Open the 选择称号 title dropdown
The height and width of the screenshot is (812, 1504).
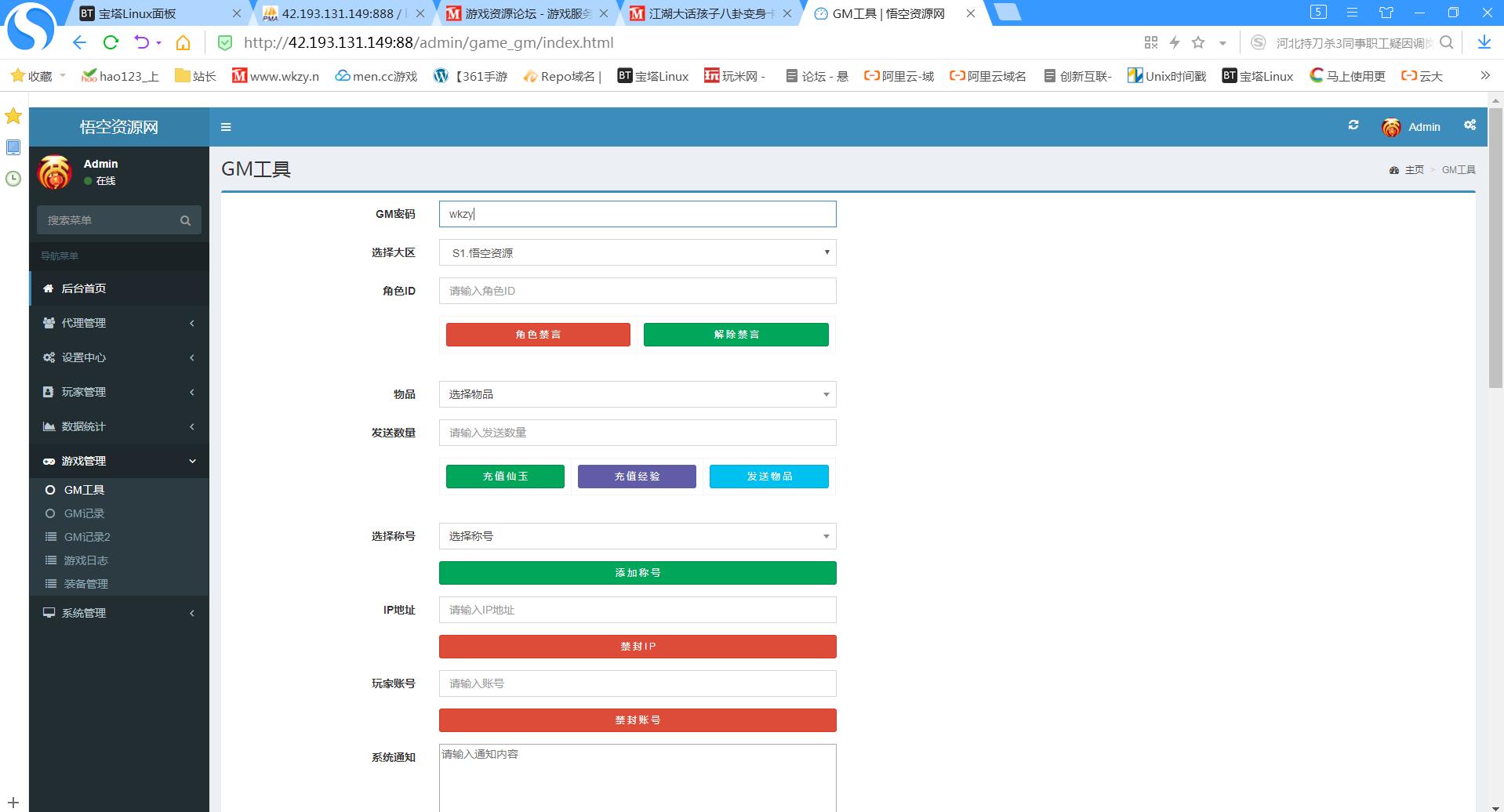pos(637,536)
